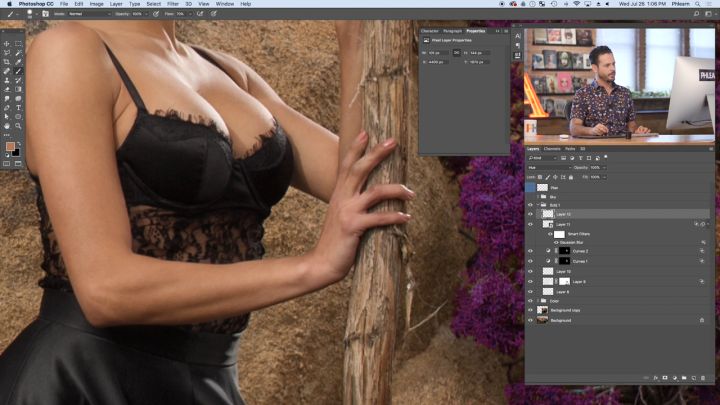This screenshot has width=720, height=405.
Task: Select the Eraser tool
Action: (x=7, y=90)
